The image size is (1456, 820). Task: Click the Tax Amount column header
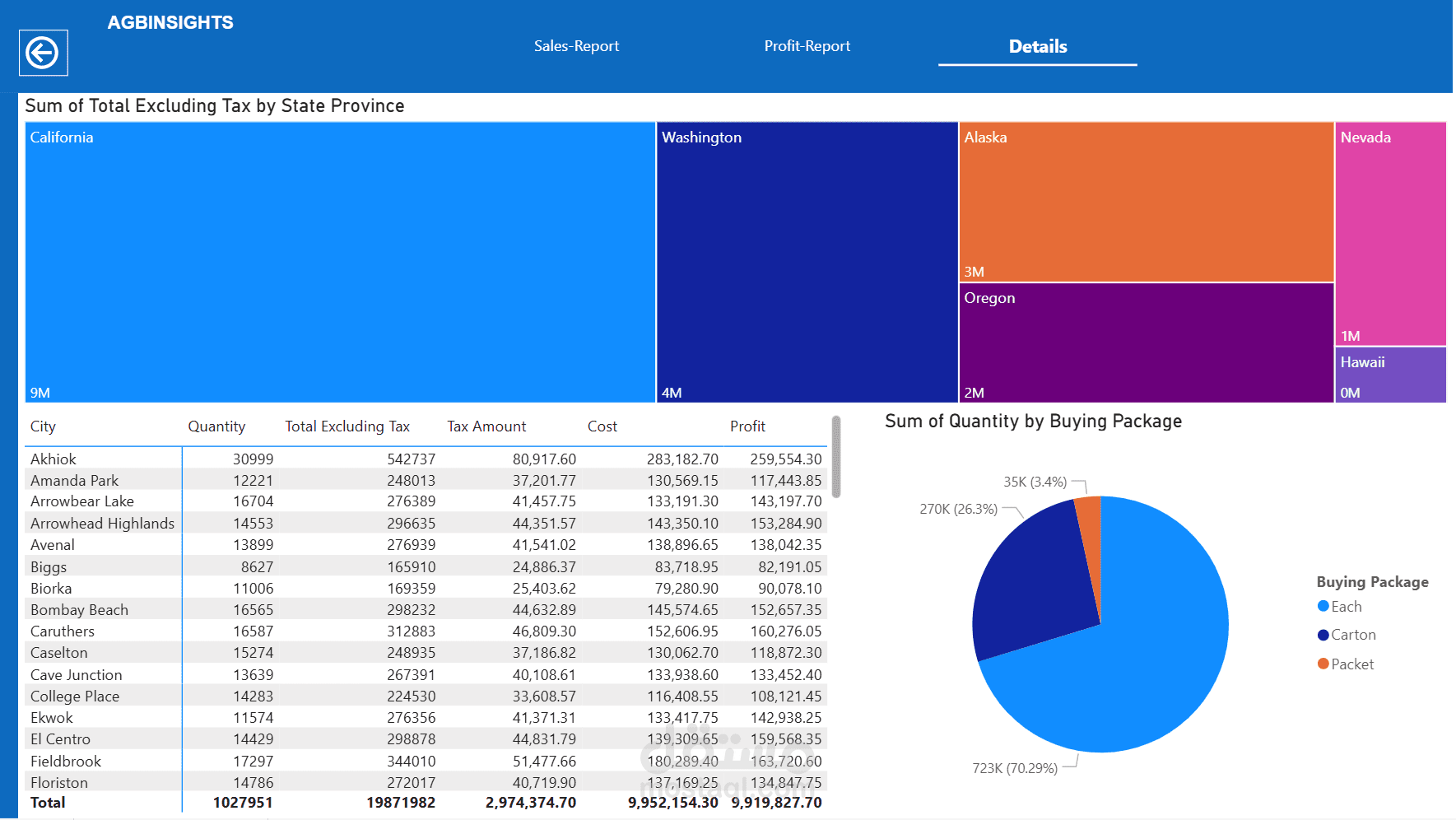(x=486, y=426)
